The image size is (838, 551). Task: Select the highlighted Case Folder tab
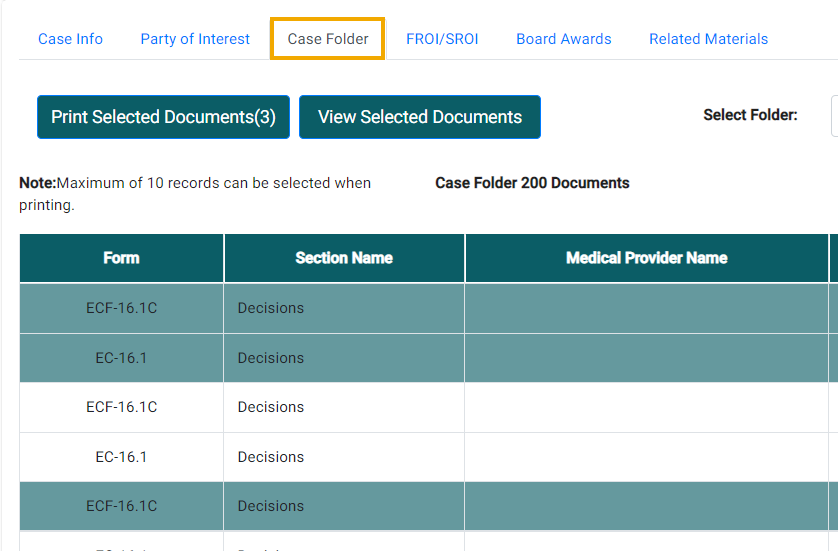[328, 39]
